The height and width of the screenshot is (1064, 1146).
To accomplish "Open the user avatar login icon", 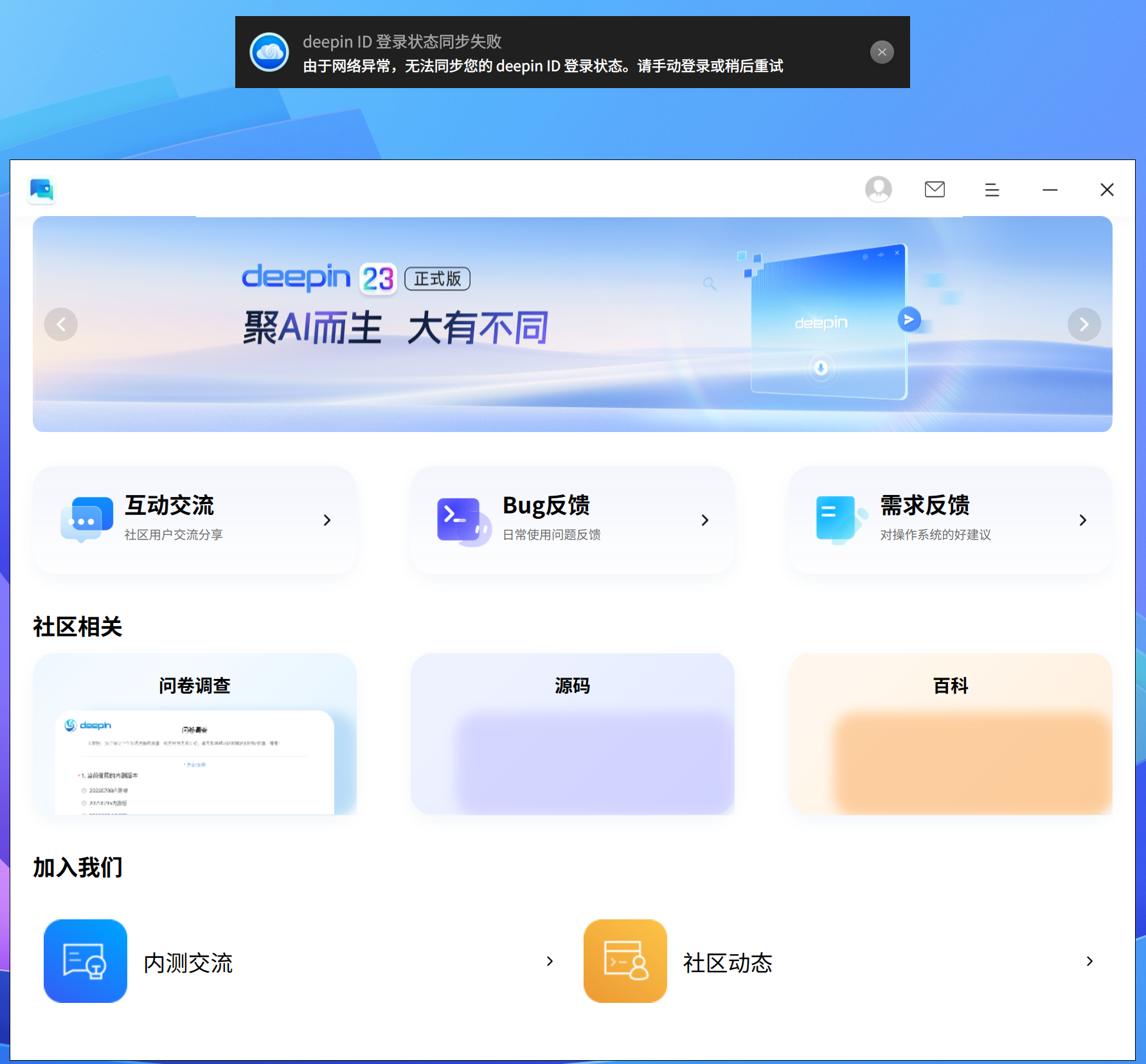I will click(x=878, y=190).
